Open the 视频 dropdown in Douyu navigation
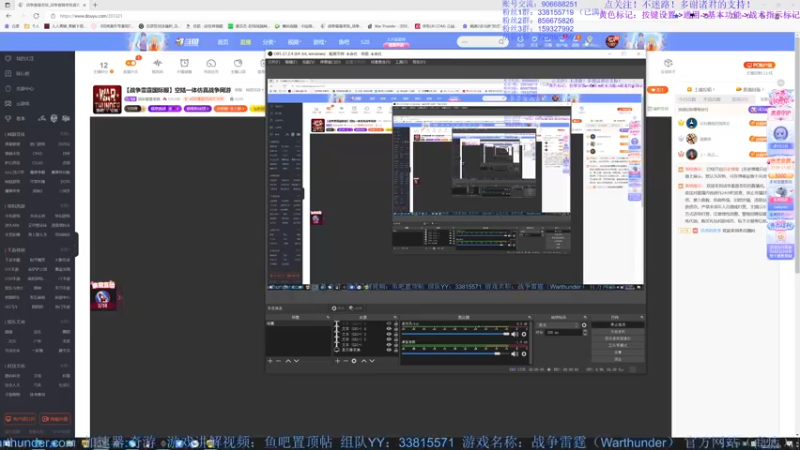The width and height of the screenshot is (800, 450). pyautogui.click(x=294, y=42)
